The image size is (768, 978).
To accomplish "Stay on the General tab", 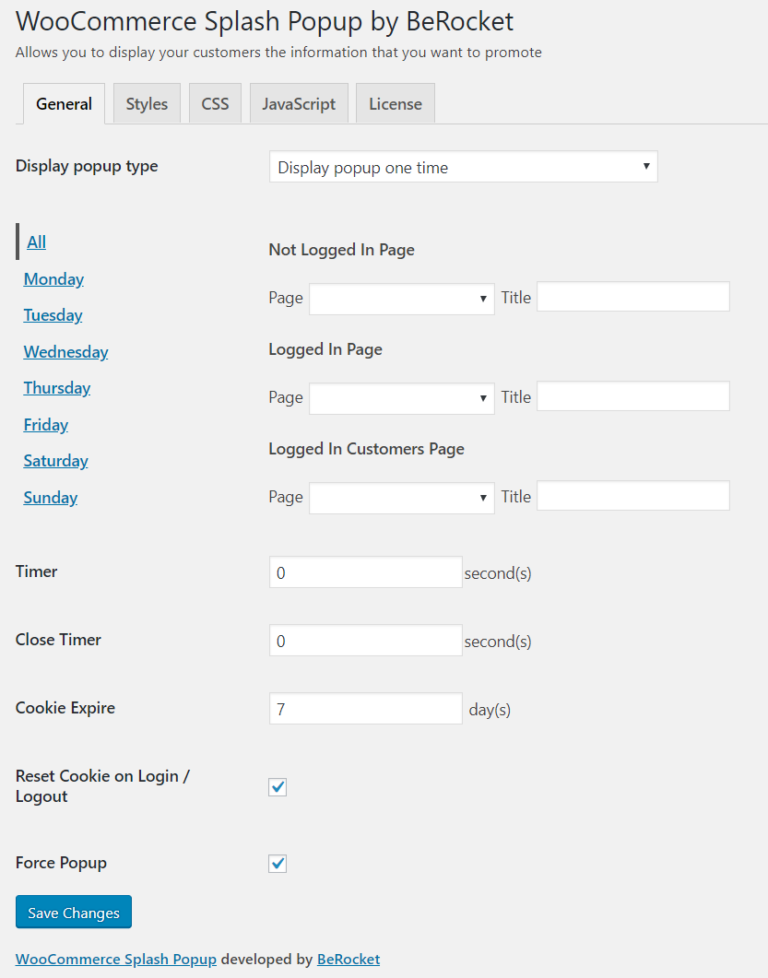I will coord(63,103).
